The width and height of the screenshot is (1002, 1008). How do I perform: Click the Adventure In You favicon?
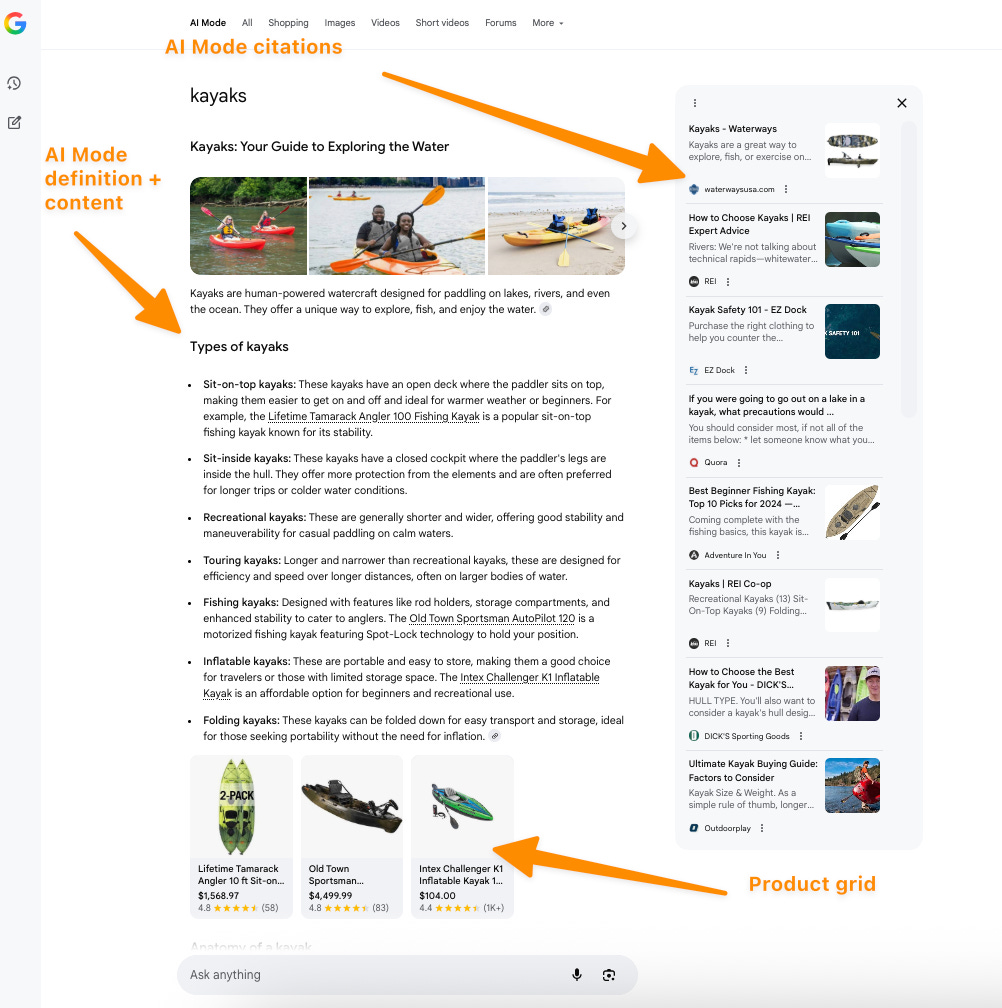(693, 555)
